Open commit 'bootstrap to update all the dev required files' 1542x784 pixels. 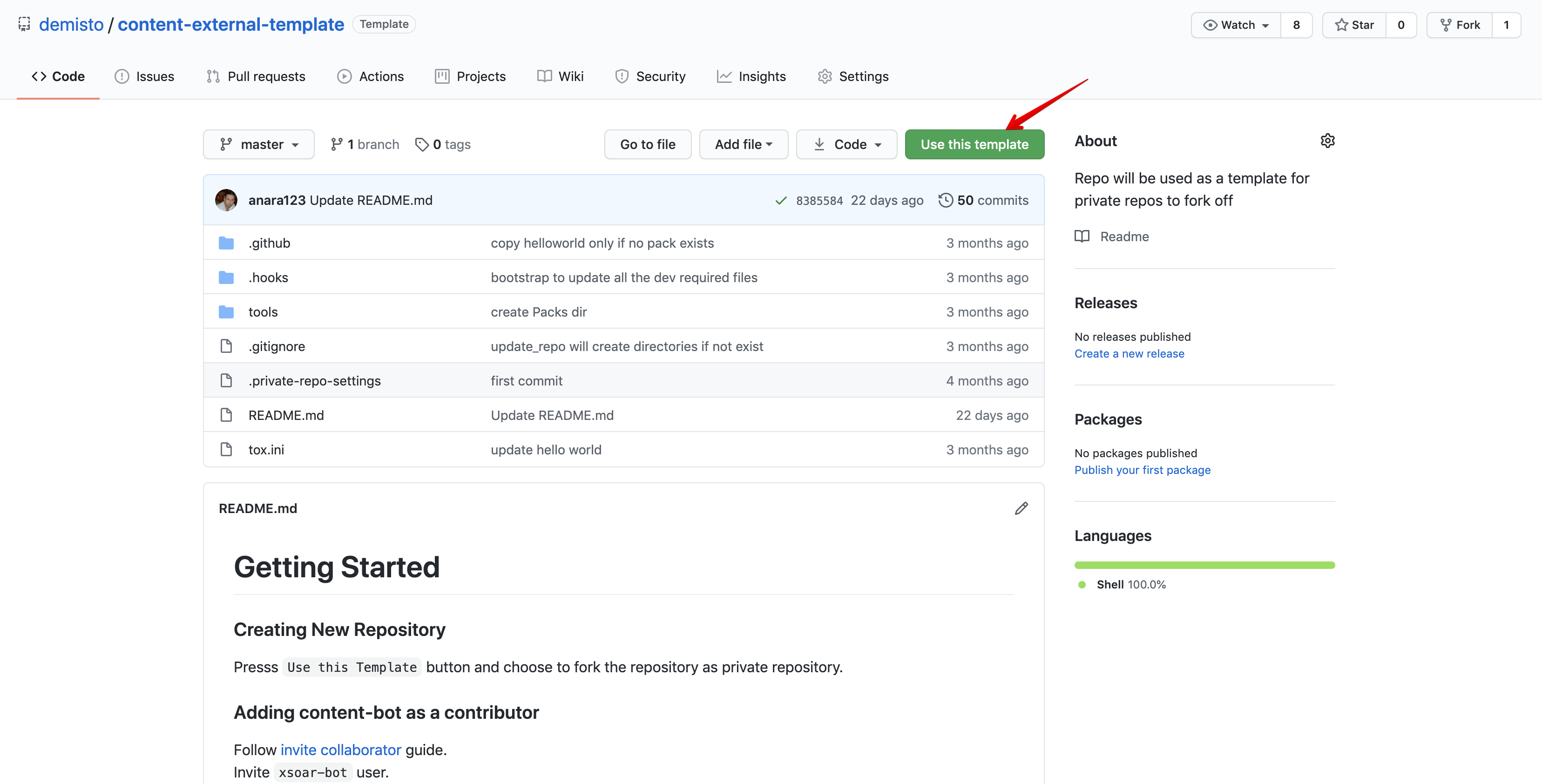(x=624, y=277)
